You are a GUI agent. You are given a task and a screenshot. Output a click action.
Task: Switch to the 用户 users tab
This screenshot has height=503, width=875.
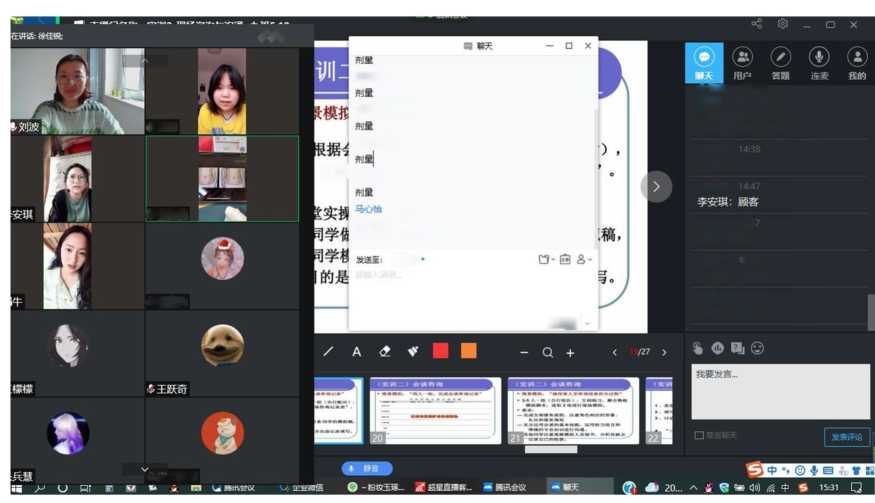(742, 63)
